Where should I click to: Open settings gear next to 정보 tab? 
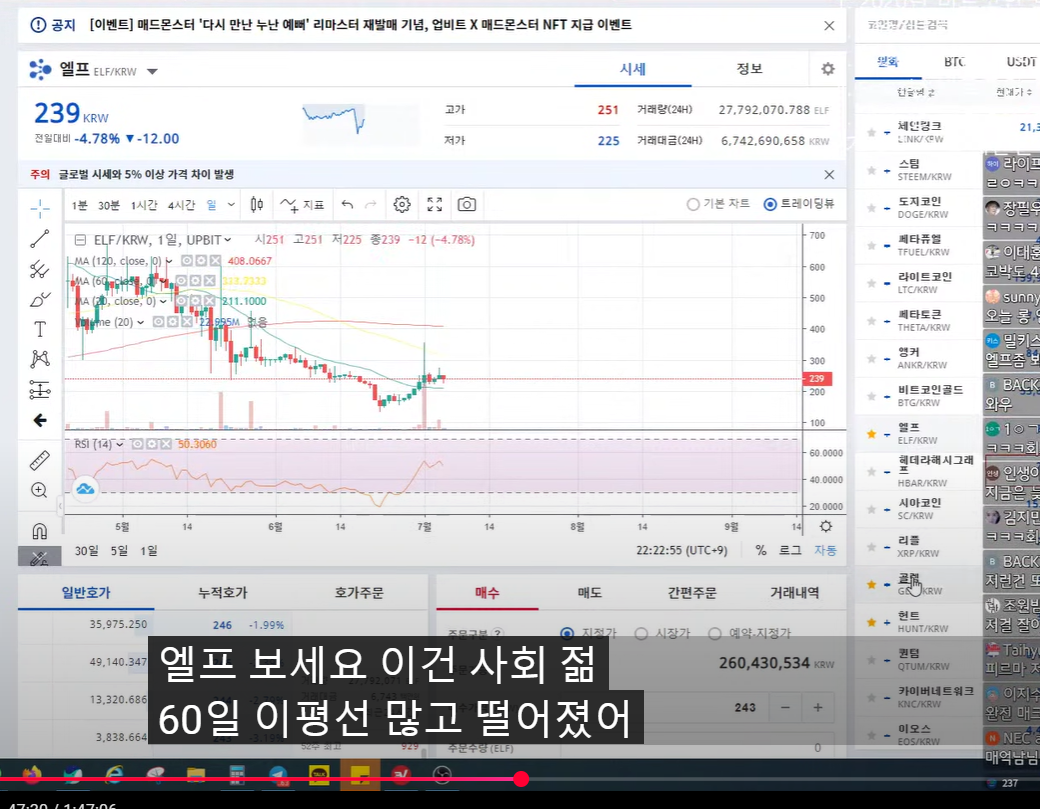[x=828, y=69]
